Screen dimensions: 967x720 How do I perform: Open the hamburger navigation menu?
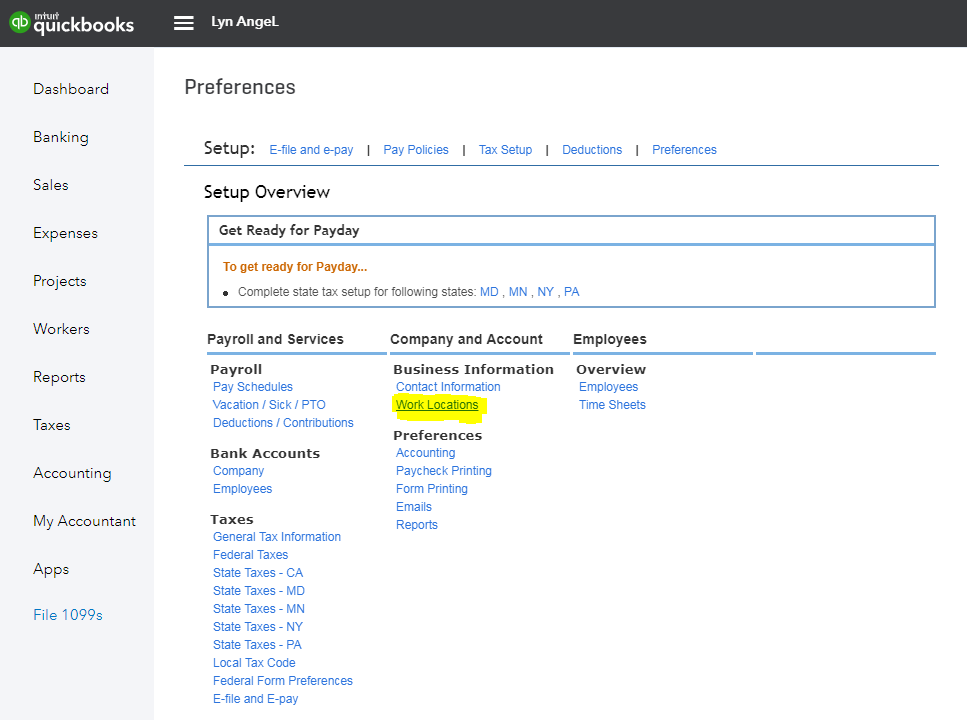coord(183,22)
